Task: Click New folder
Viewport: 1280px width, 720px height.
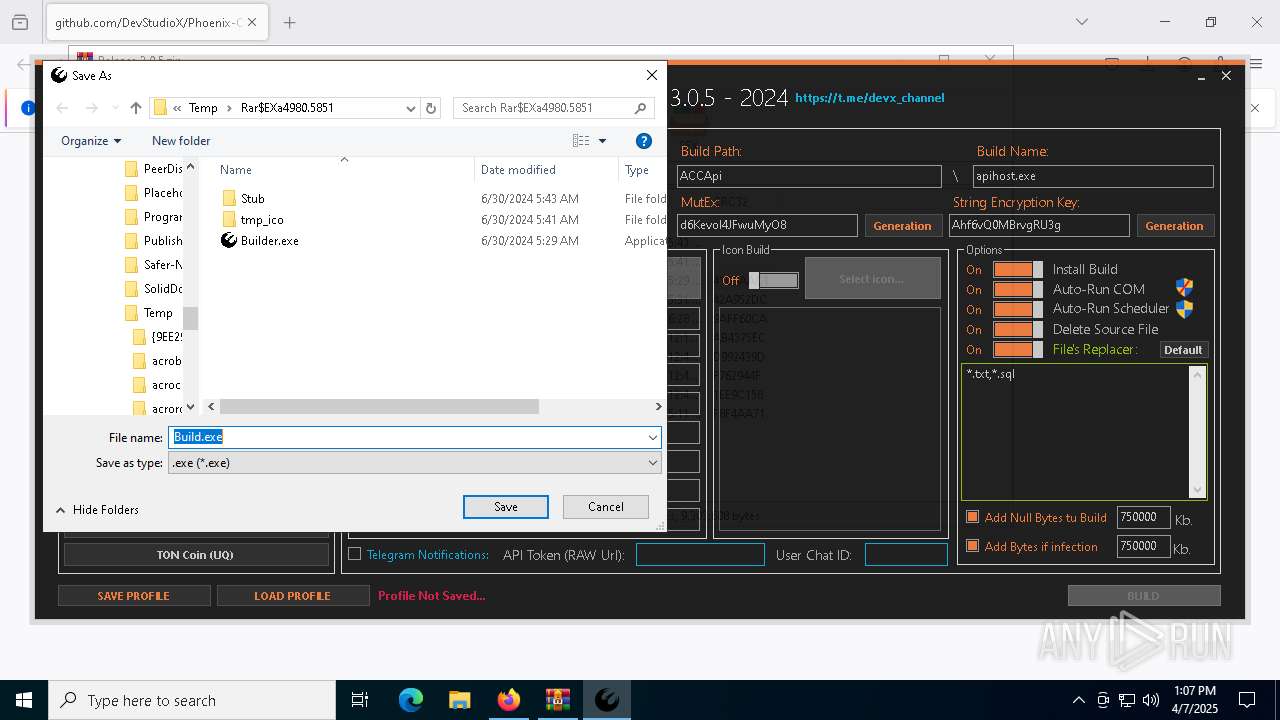Action: 181,141
